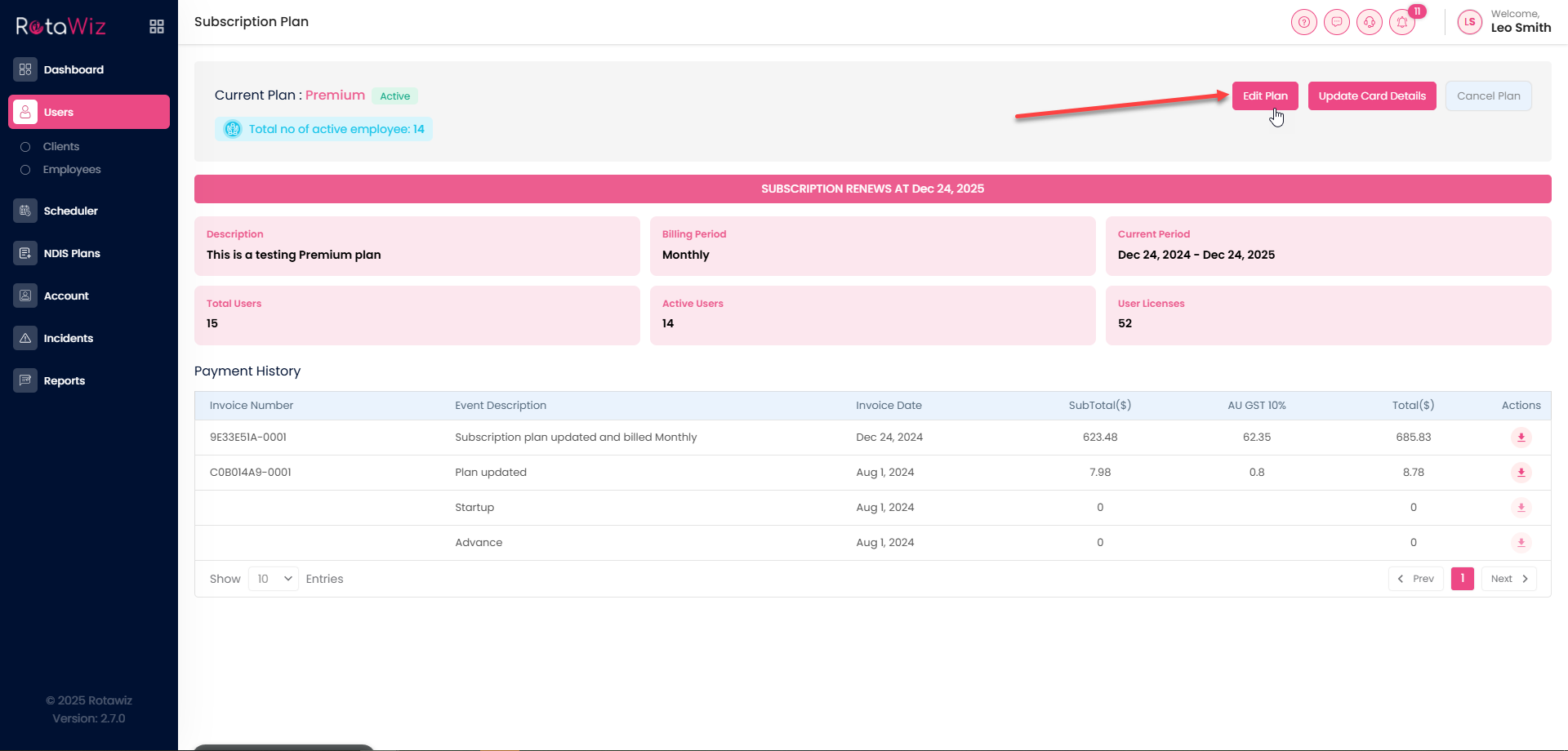Screen dimensions: 1568x751
Task: Click Update Card Details
Action: tap(1371, 96)
